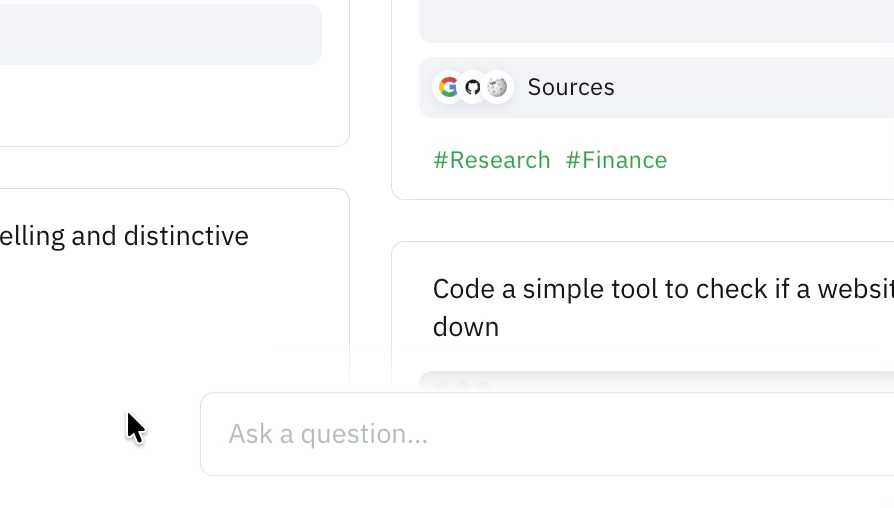The height and width of the screenshot is (508, 894).
Task: Expand the Sources bar via its empty area
Action: [x=753, y=87]
